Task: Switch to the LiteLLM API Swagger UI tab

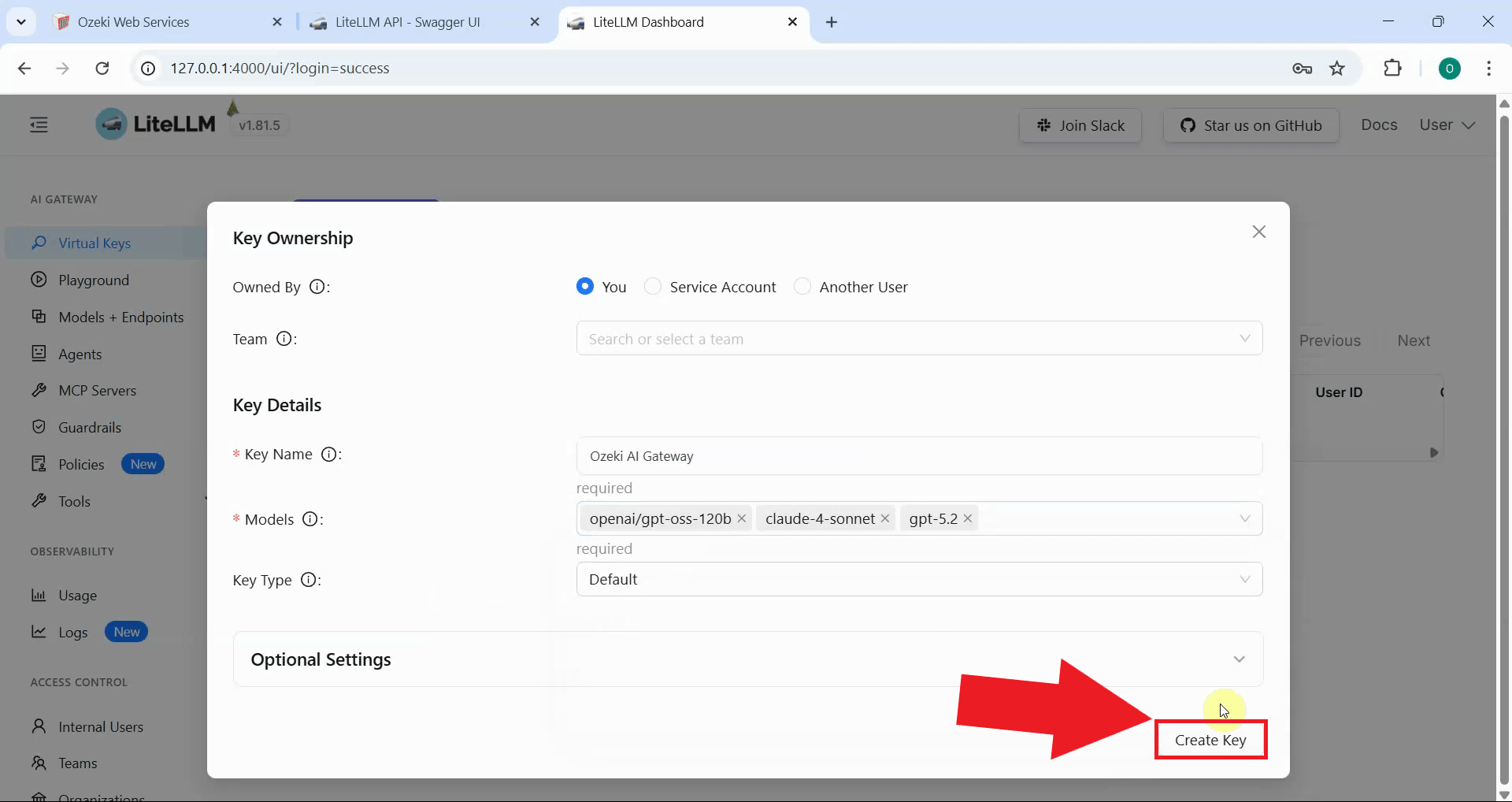Action: coord(407,22)
